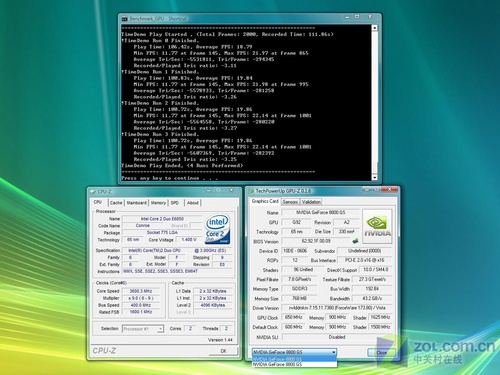Click the Bus Interface field in GPU-Z
Image resolution: width=500 pixels, height=375 pixels.
click(x=364, y=260)
